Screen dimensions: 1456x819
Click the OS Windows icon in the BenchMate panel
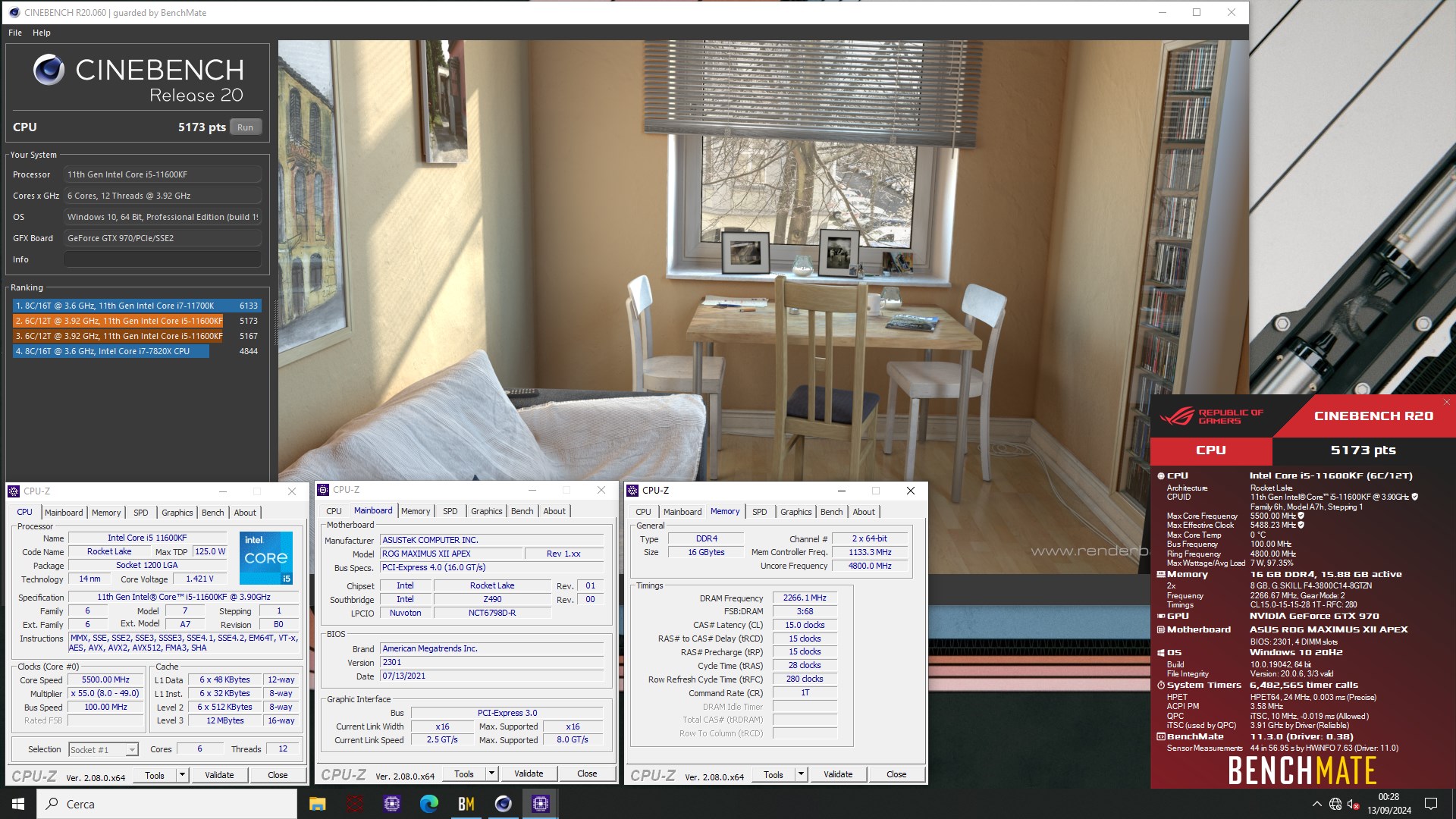point(1160,653)
